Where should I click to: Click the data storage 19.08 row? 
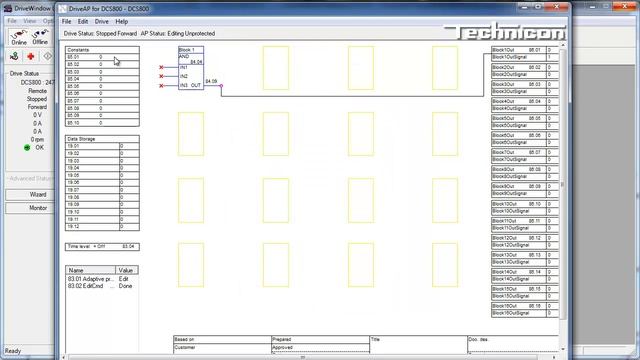102,198
